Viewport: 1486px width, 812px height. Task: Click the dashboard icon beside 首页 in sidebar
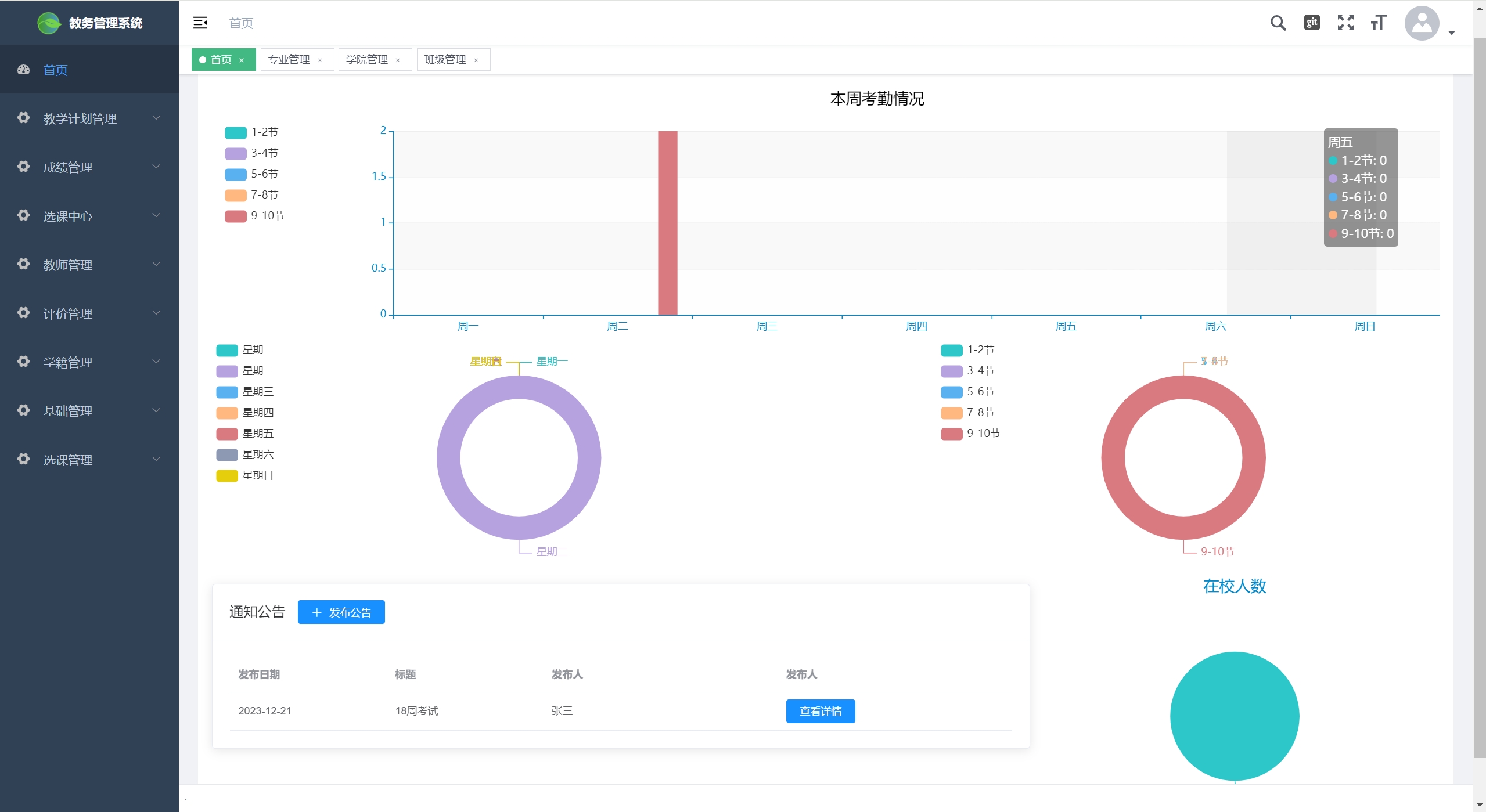23,70
